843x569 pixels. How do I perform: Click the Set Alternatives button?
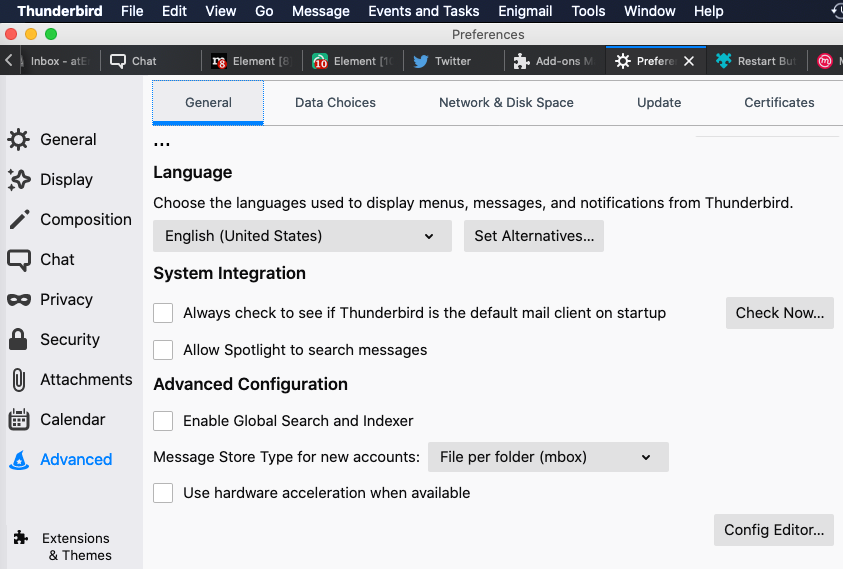(x=534, y=236)
